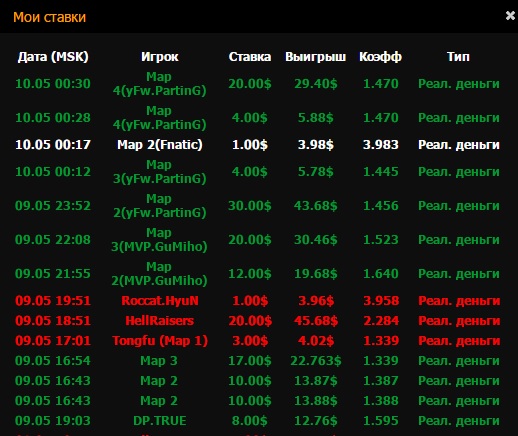518x436 pixels.
Task: Select the coefficient 1.523
Action: [380, 240]
